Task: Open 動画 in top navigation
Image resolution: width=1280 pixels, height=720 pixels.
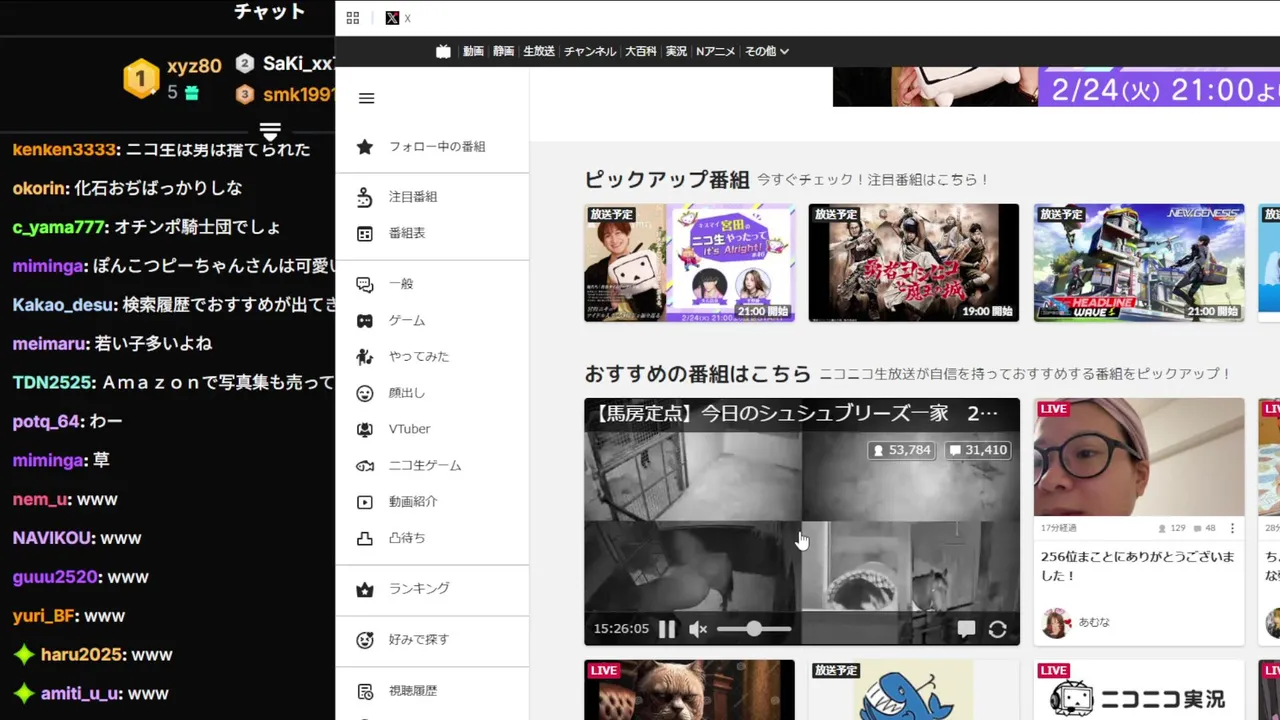Action: tap(473, 51)
